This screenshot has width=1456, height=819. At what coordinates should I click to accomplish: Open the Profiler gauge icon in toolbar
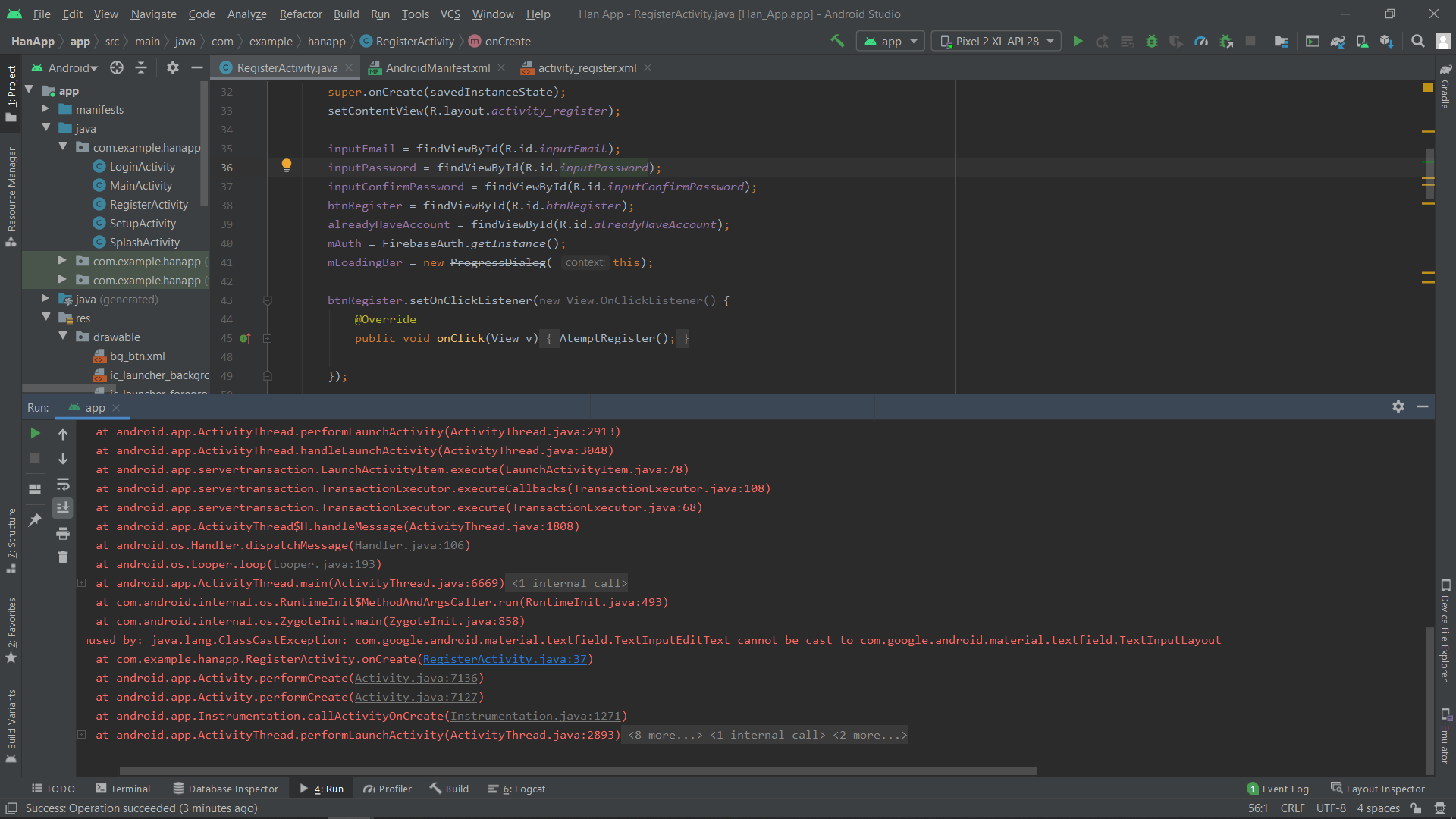click(1201, 42)
